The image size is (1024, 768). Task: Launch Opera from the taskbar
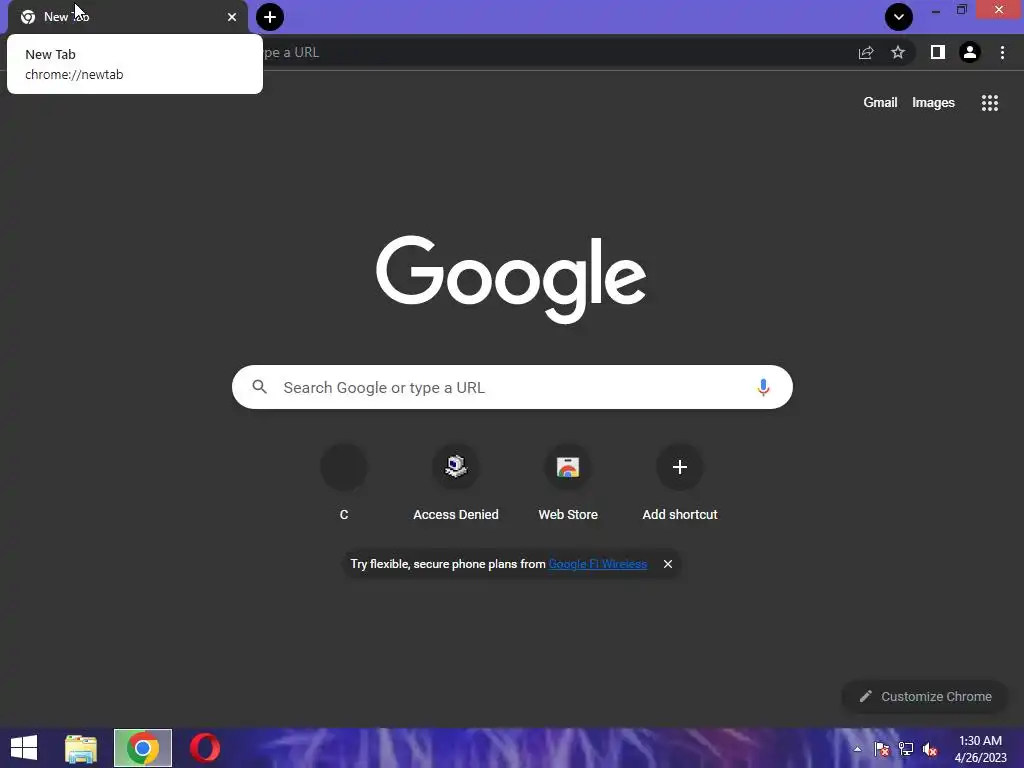[204, 748]
